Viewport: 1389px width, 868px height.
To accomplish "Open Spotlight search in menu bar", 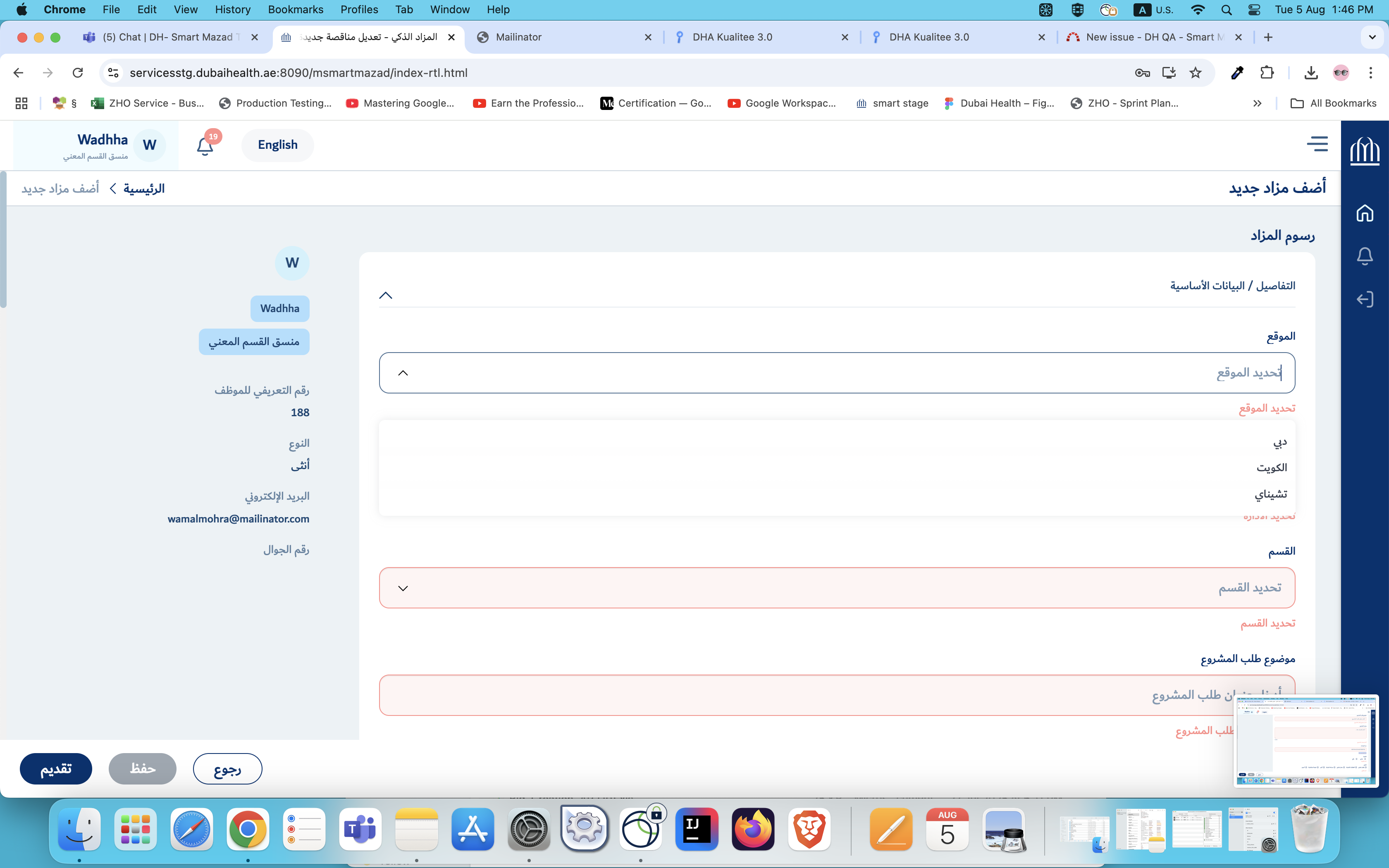I will click(1227, 10).
